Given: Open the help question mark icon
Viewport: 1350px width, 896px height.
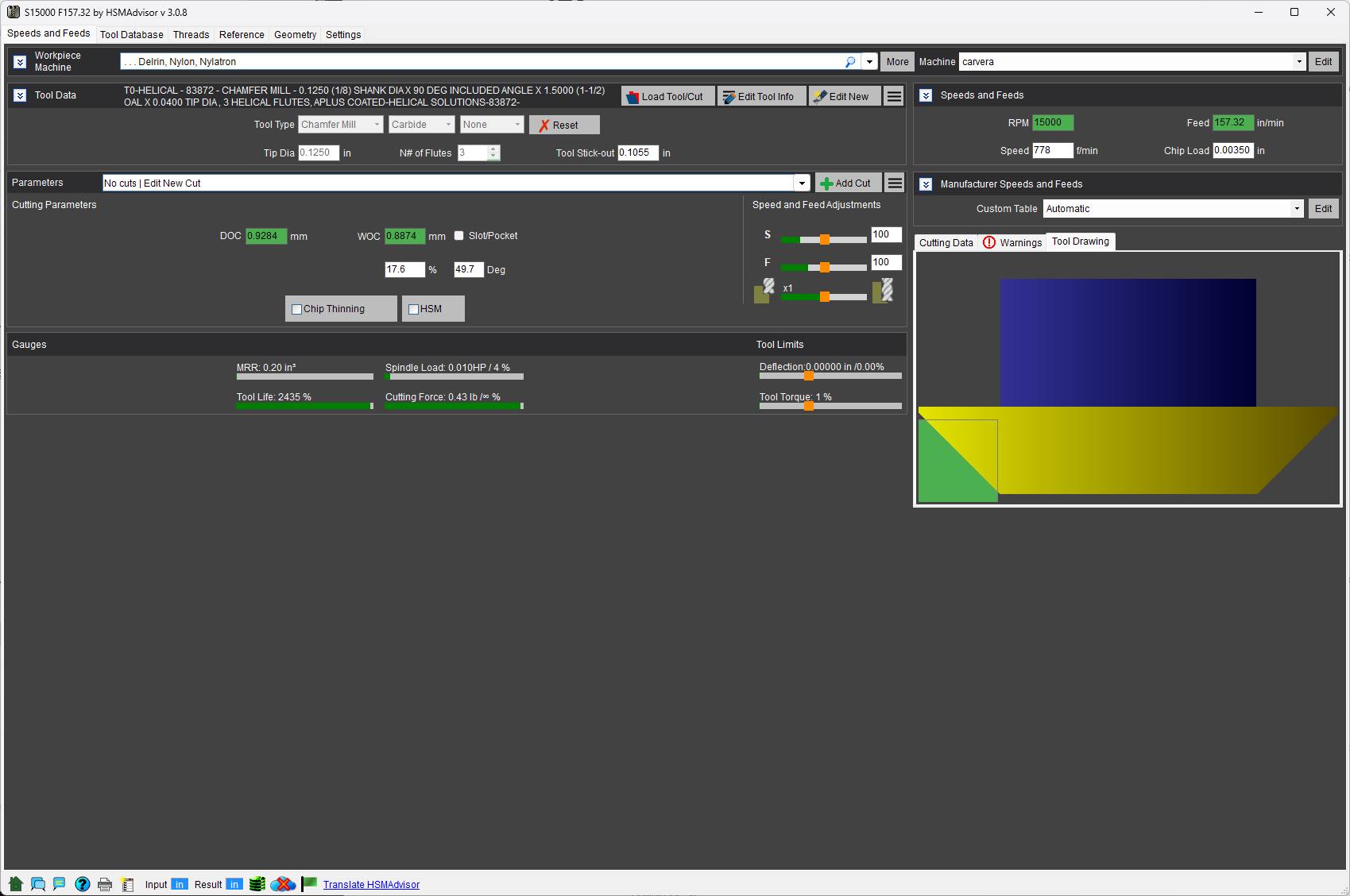Looking at the screenshot, I should 83,884.
